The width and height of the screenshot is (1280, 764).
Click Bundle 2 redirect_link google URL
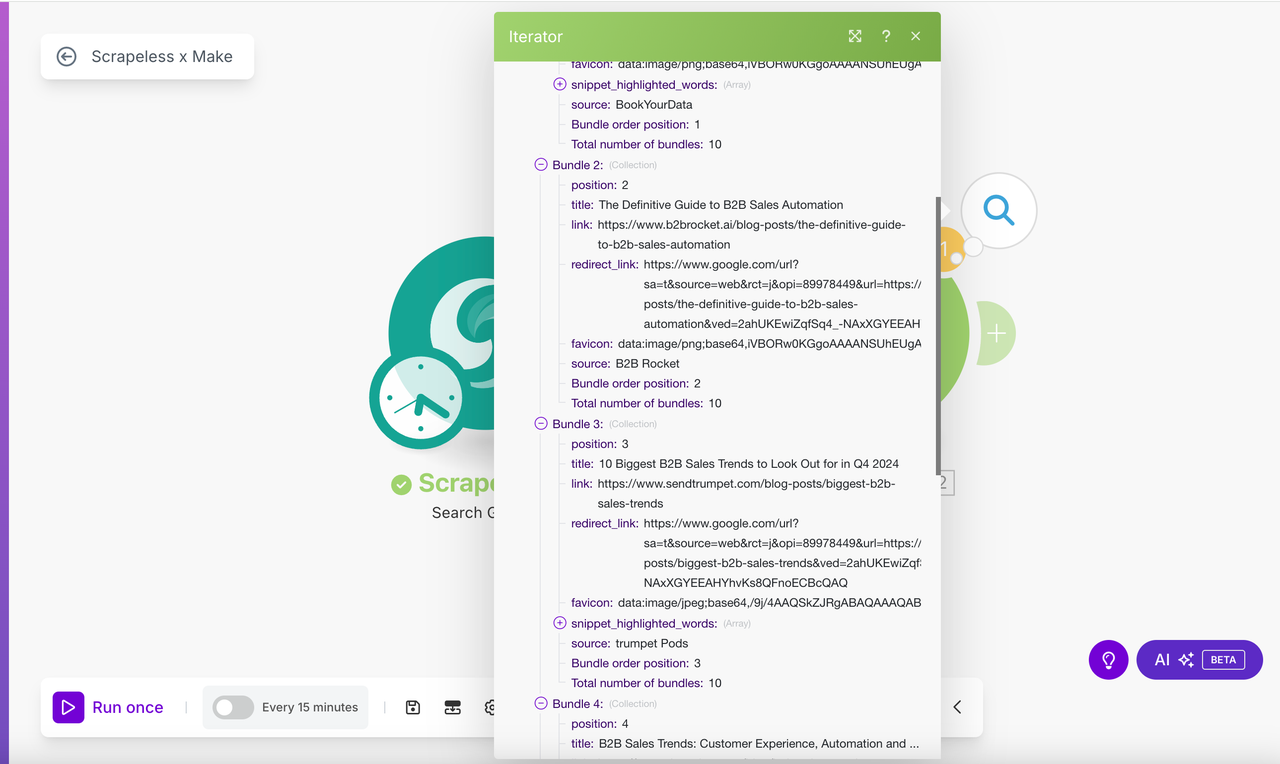(782, 294)
